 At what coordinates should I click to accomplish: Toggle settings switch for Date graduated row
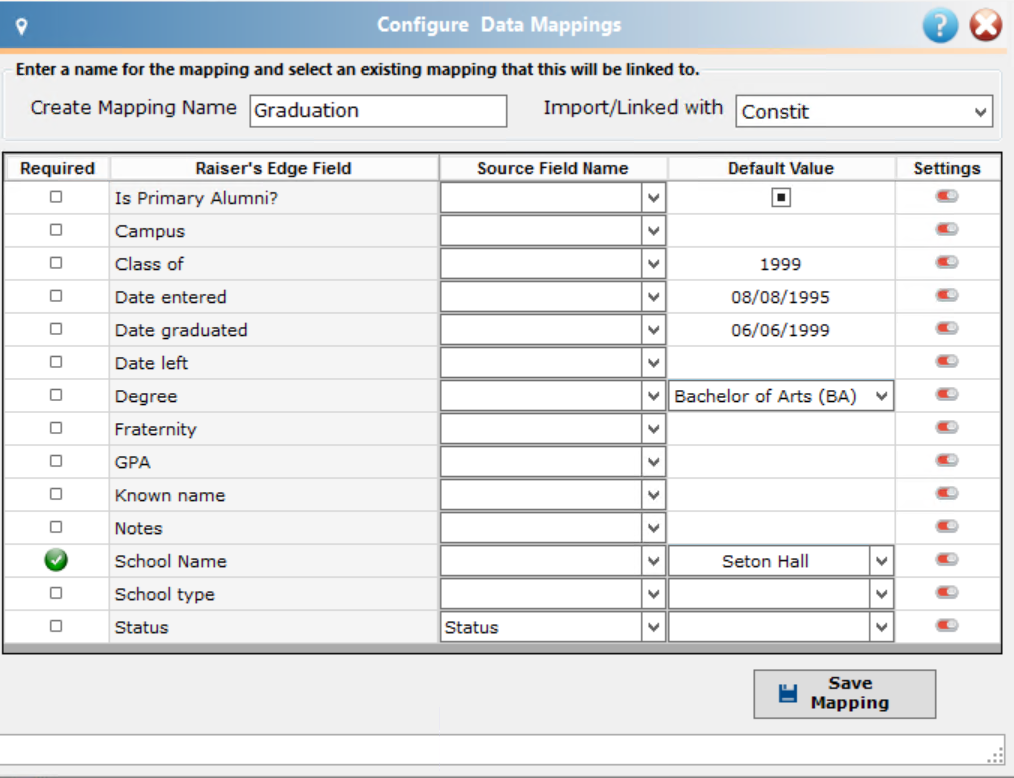click(947, 328)
